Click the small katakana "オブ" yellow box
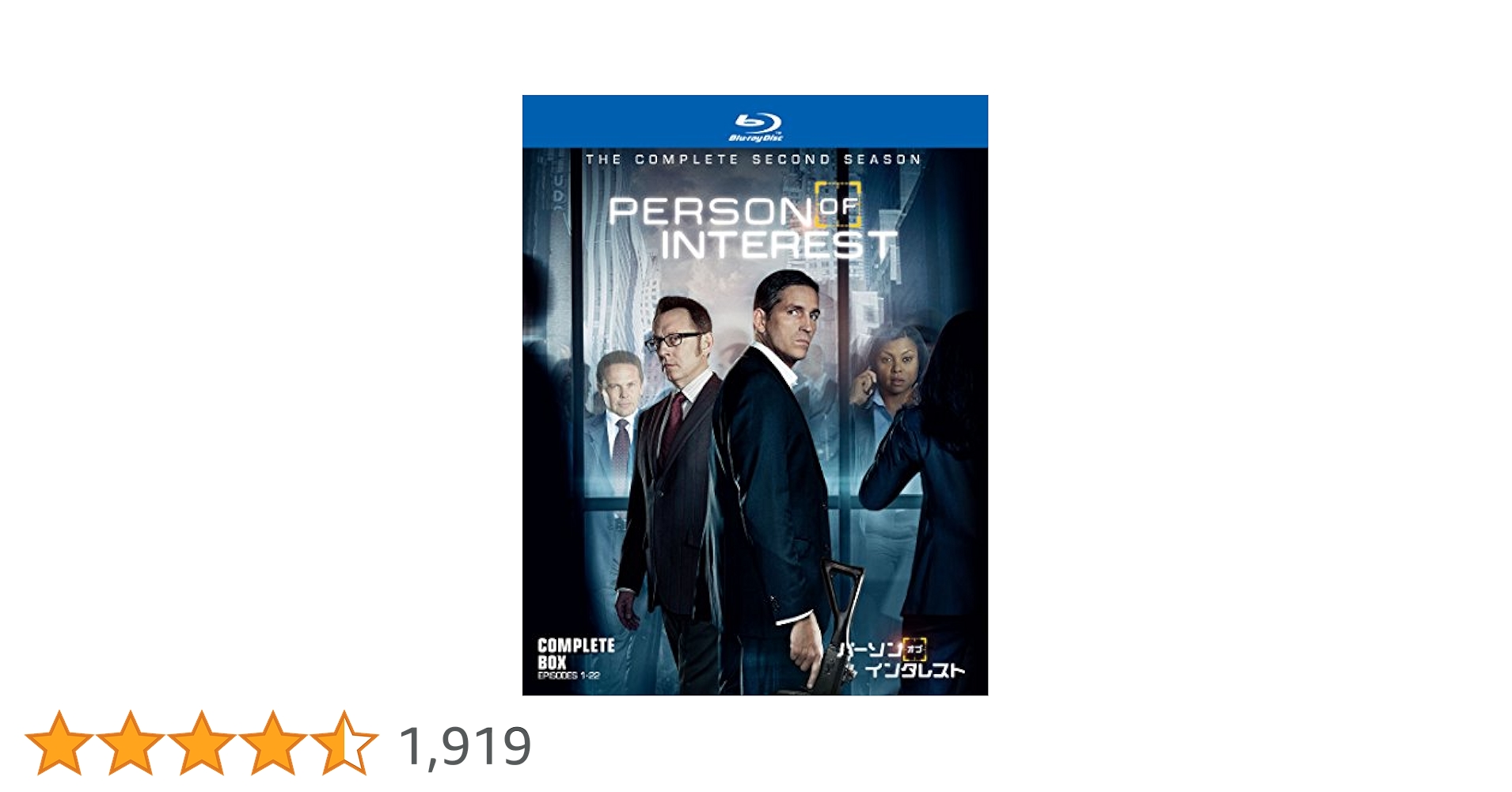 coord(914,649)
